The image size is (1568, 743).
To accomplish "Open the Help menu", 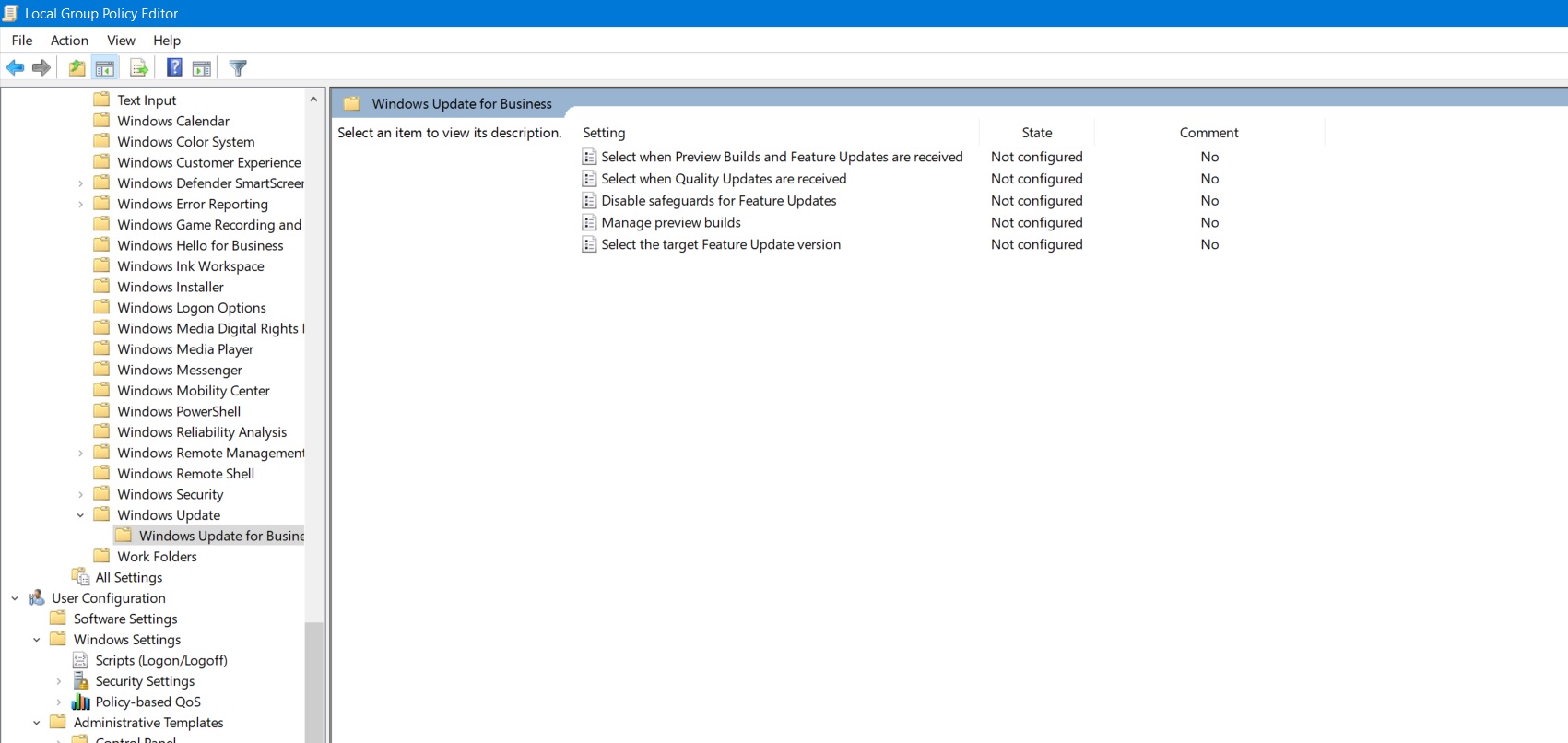I will [x=167, y=41].
